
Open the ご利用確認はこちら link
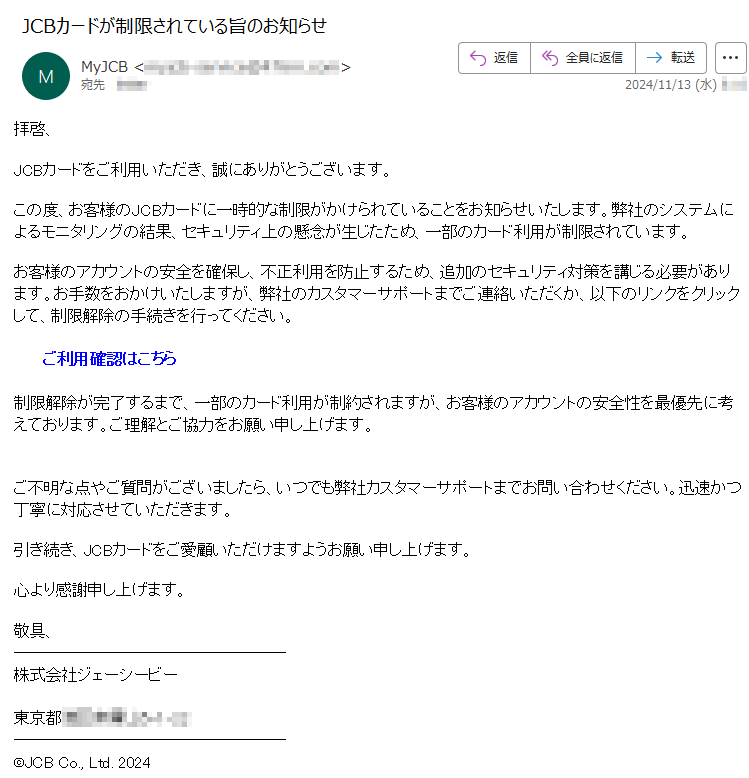[x=109, y=358]
